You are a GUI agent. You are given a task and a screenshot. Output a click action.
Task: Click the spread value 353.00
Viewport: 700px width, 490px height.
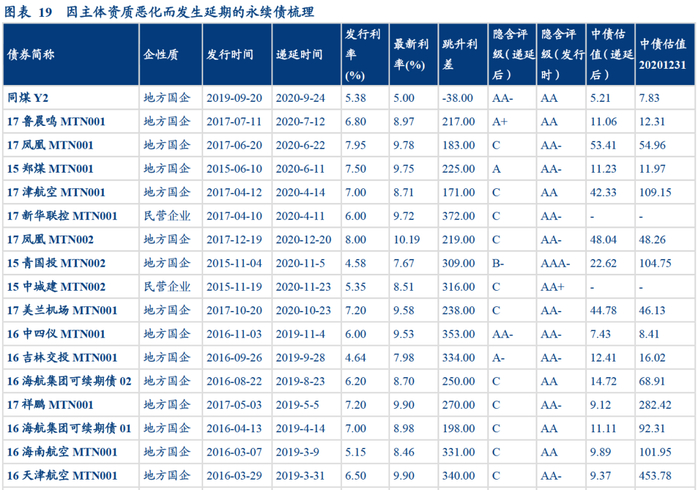pyautogui.click(x=458, y=334)
